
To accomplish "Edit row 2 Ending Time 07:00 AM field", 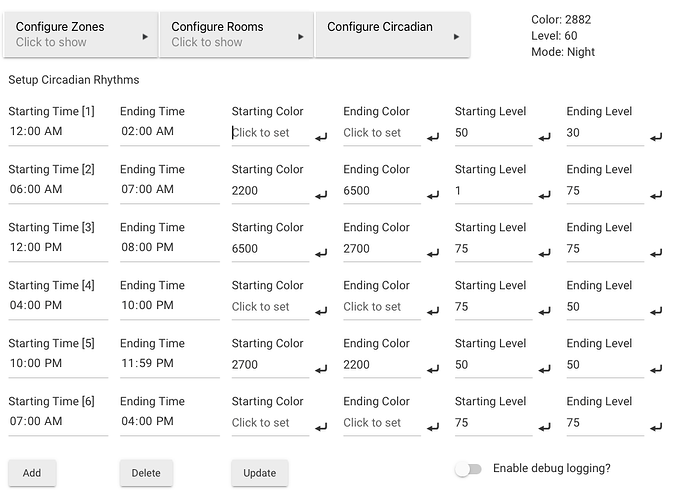I will point(168,190).
